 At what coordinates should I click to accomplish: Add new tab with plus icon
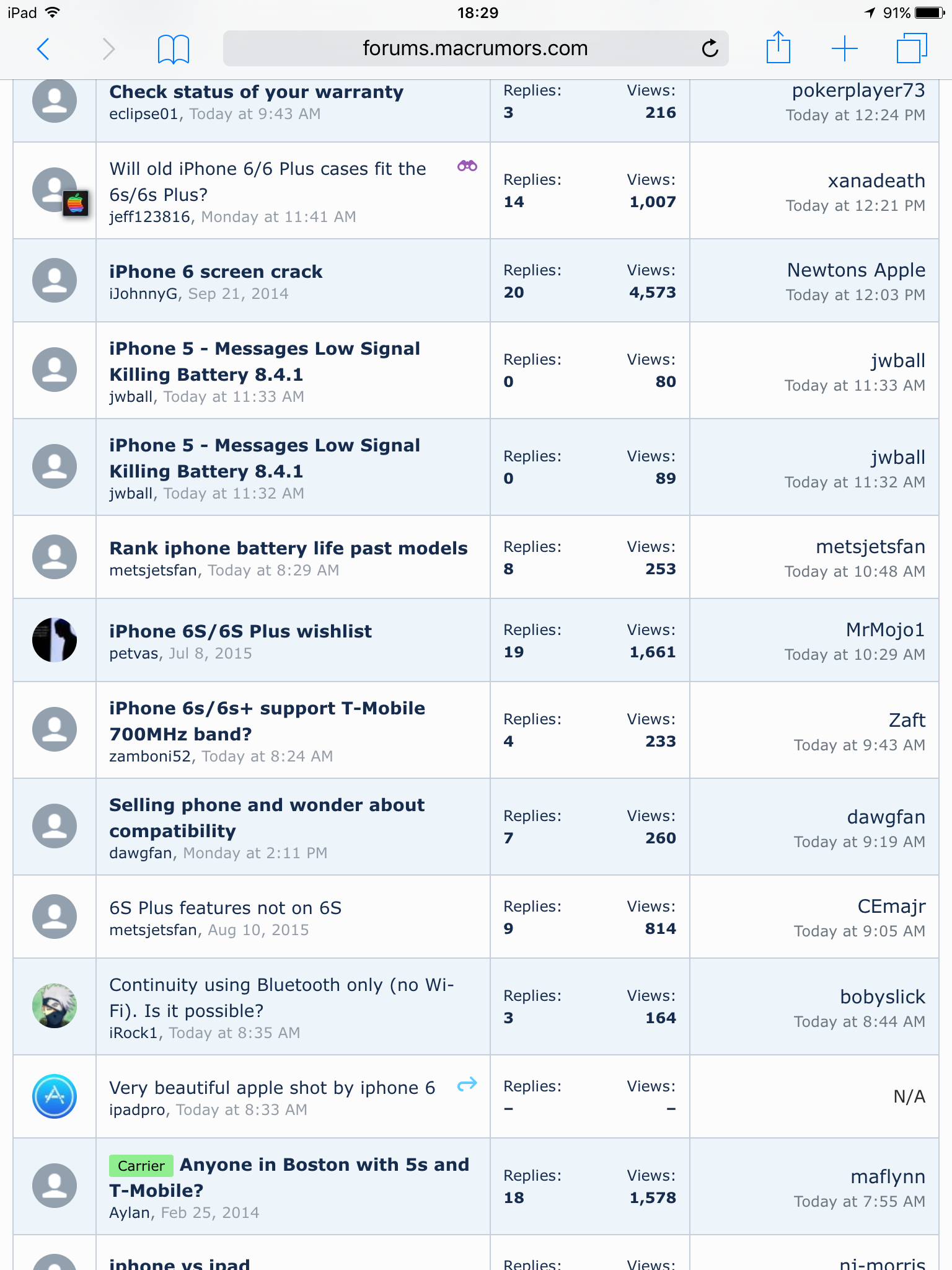click(x=844, y=48)
